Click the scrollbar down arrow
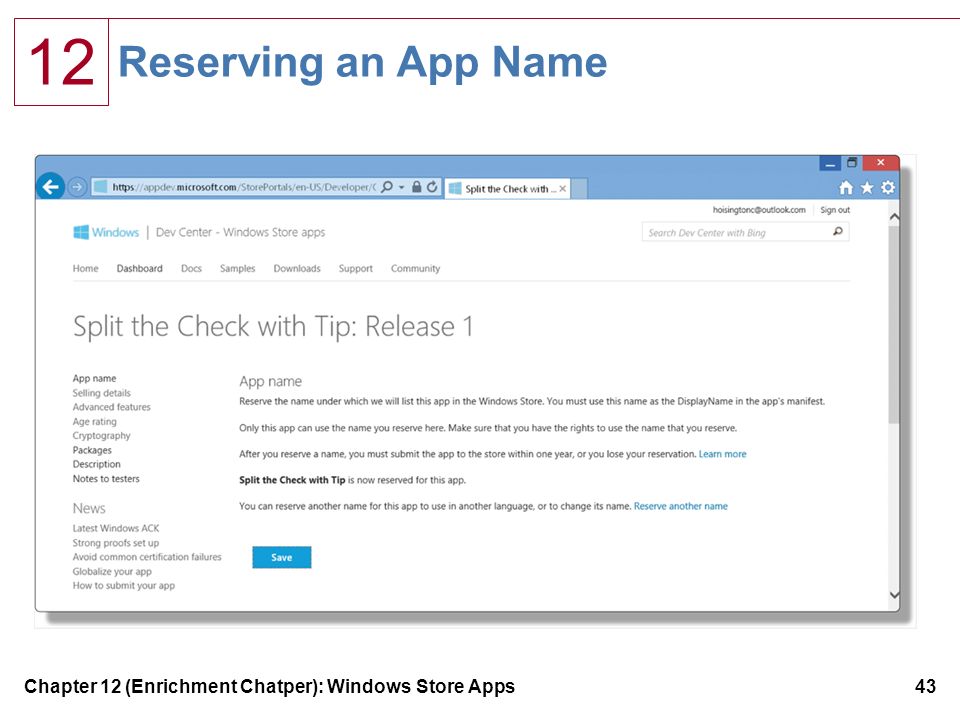 coord(894,594)
